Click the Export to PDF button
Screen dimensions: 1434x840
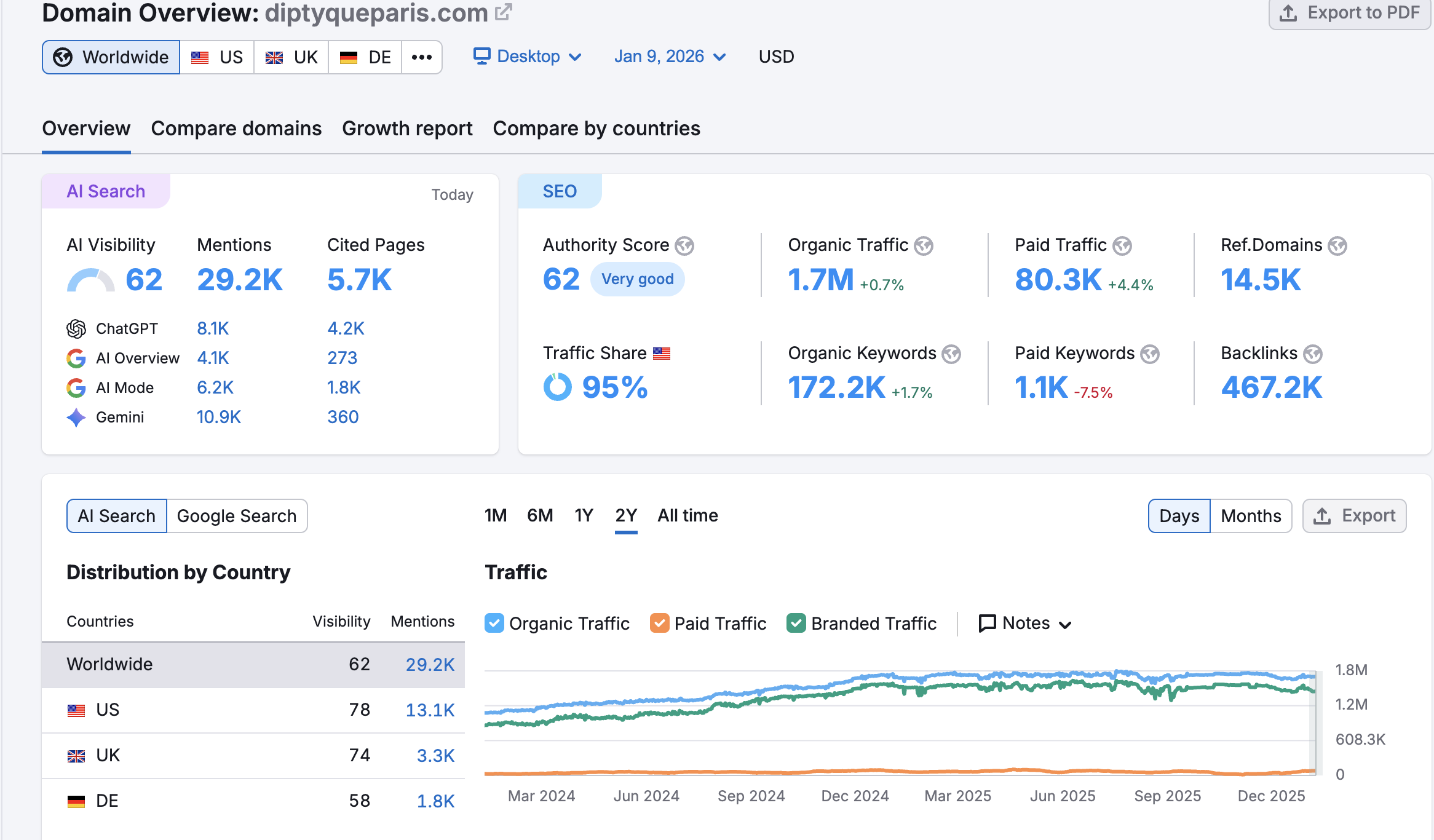tap(1349, 13)
